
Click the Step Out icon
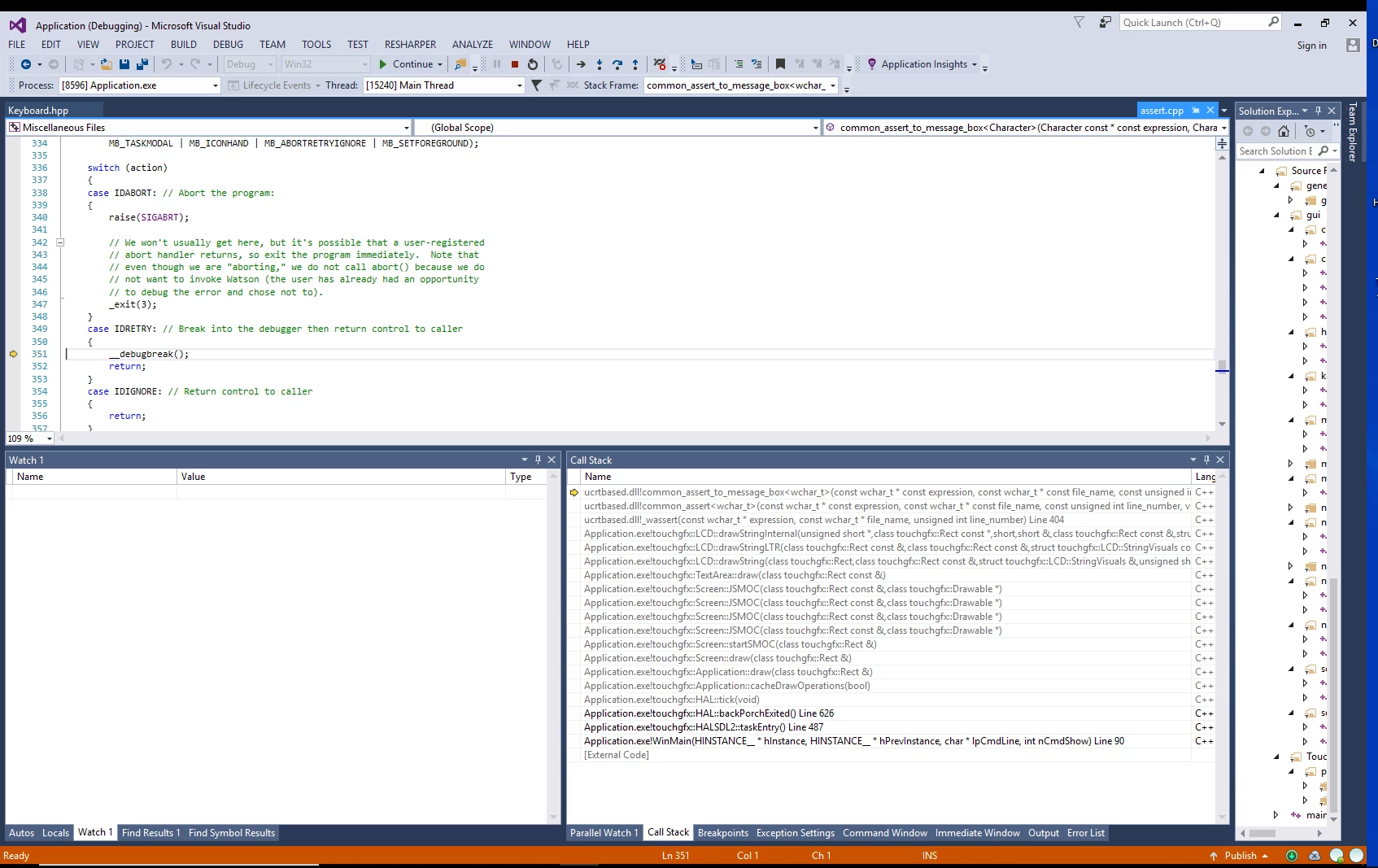tap(635, 64)
